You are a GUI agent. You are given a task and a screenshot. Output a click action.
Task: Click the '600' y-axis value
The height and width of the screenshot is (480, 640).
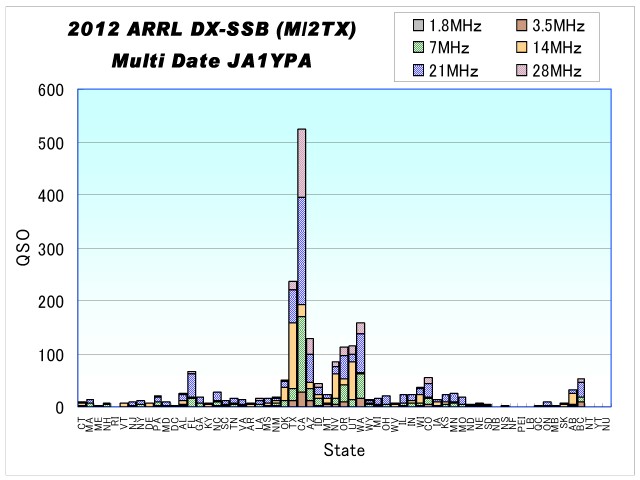click(51, 90)
